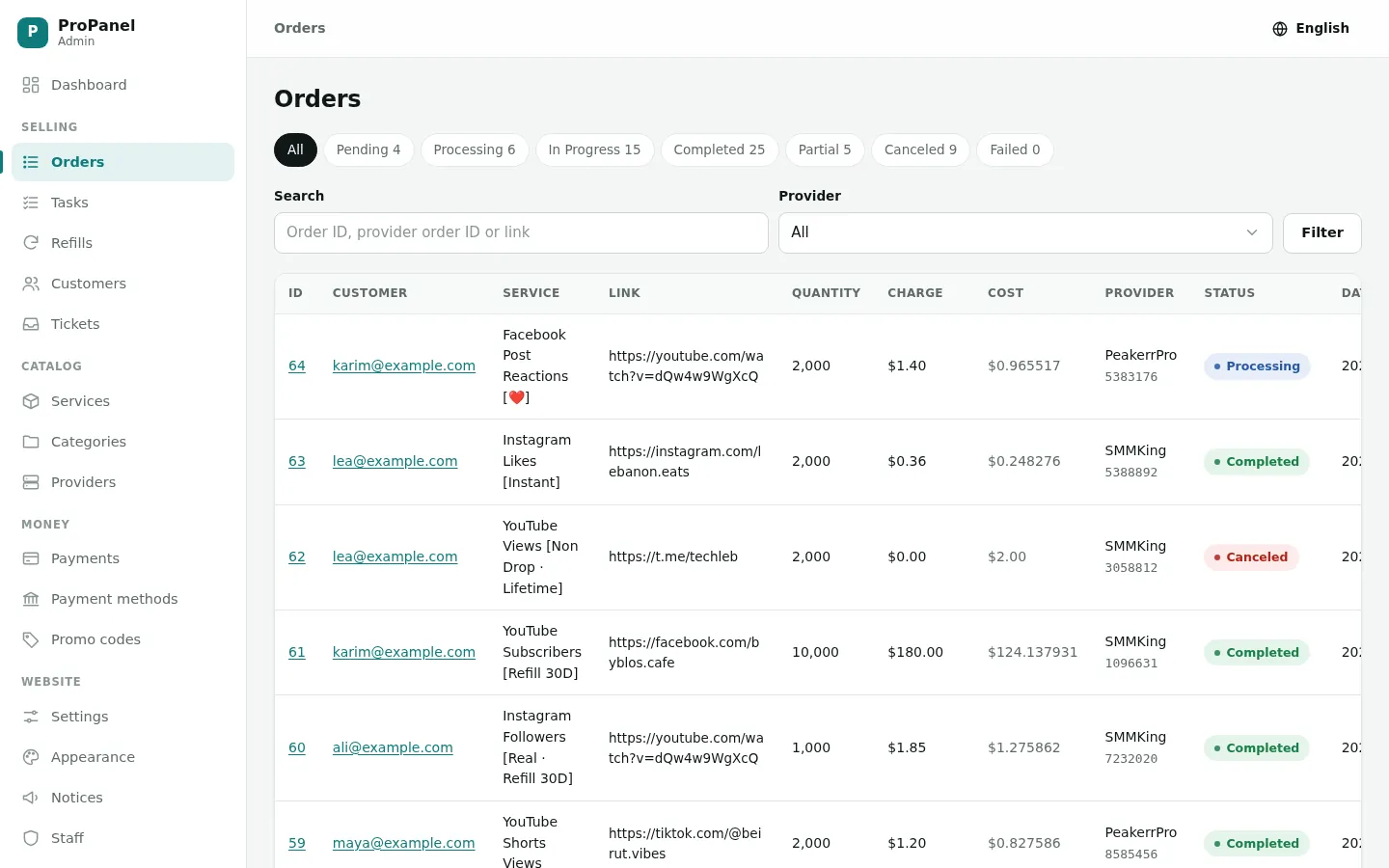Show Canceled 9 orders tab

click(920, 149)
